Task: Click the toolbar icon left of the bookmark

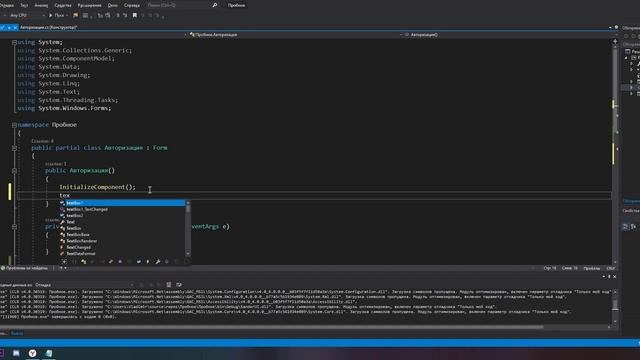Action: tap(125, 16)
